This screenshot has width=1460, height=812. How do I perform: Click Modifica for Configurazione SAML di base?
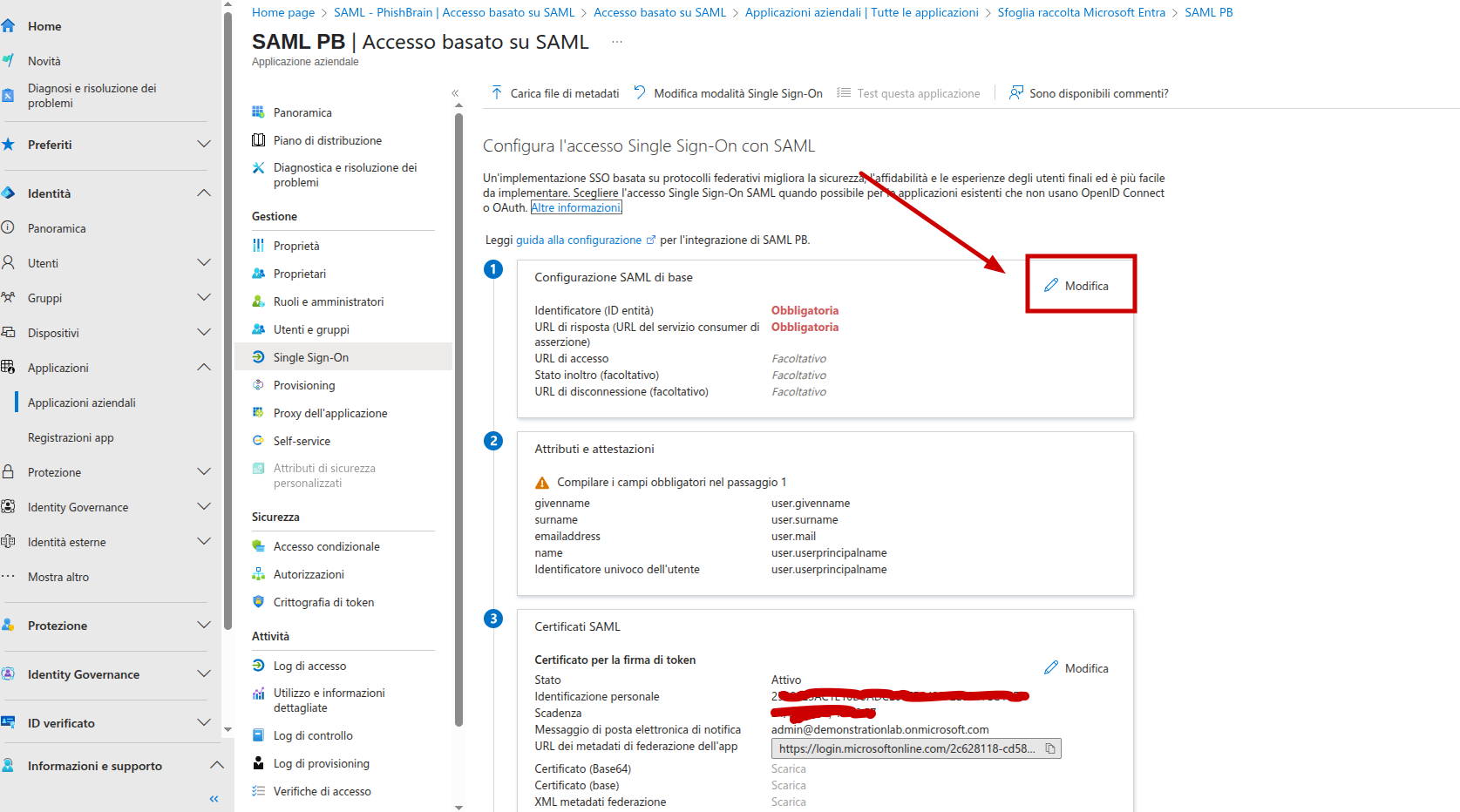pos(1077,286)
